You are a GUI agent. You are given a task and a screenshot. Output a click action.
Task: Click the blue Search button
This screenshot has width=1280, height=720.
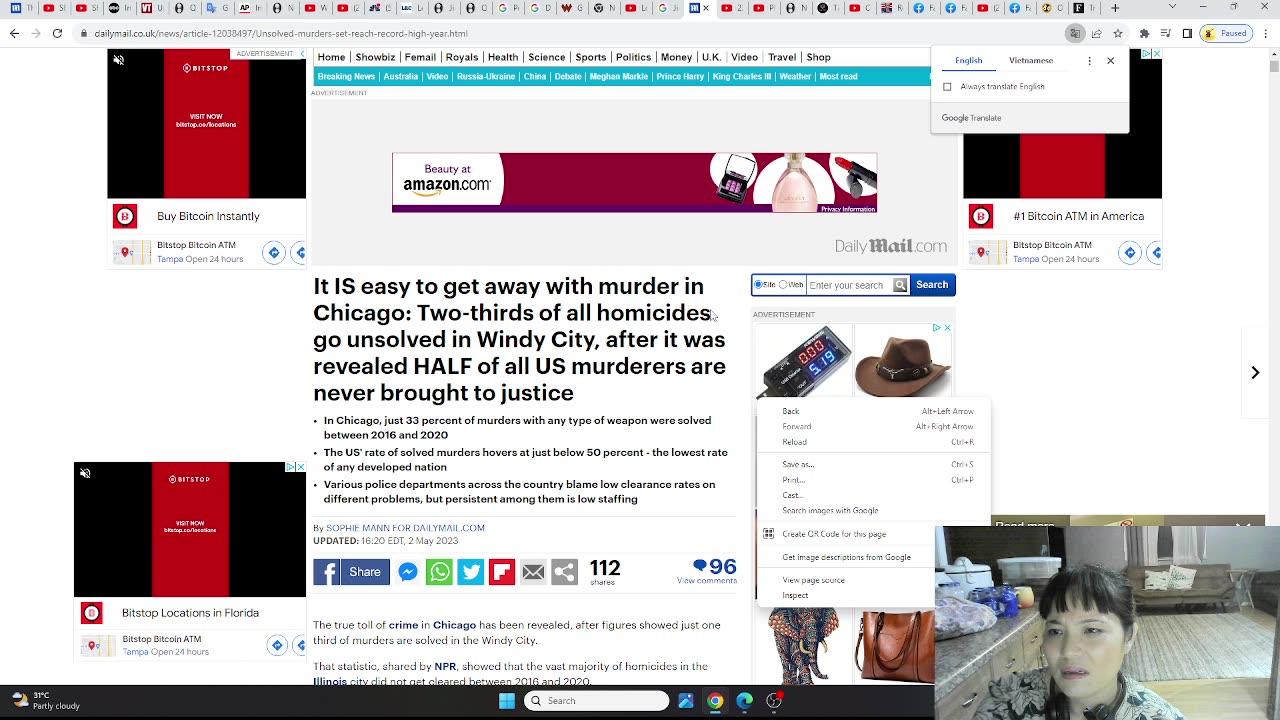pos(932,285)
